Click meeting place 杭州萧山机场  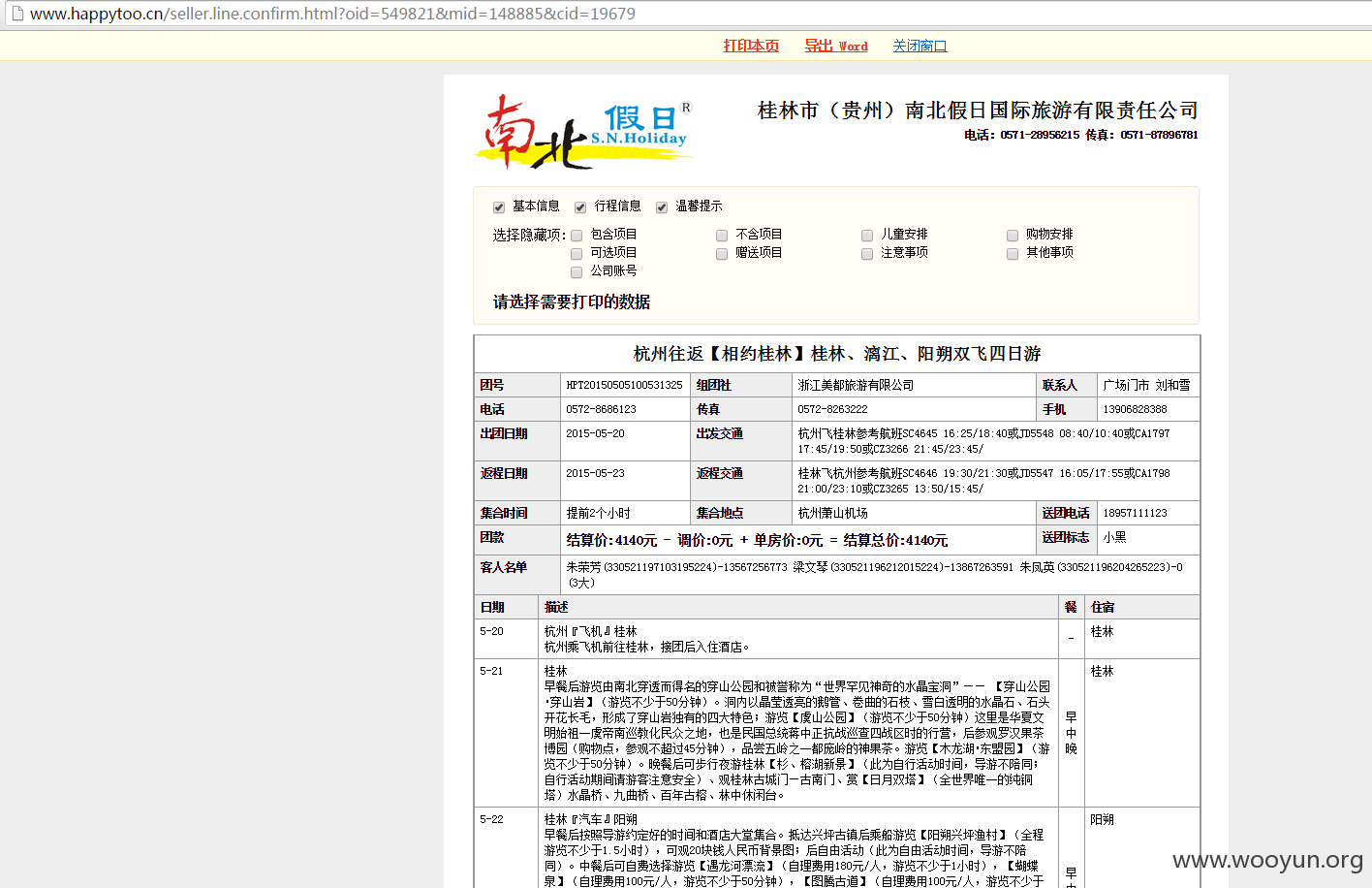tap(832, 513)
